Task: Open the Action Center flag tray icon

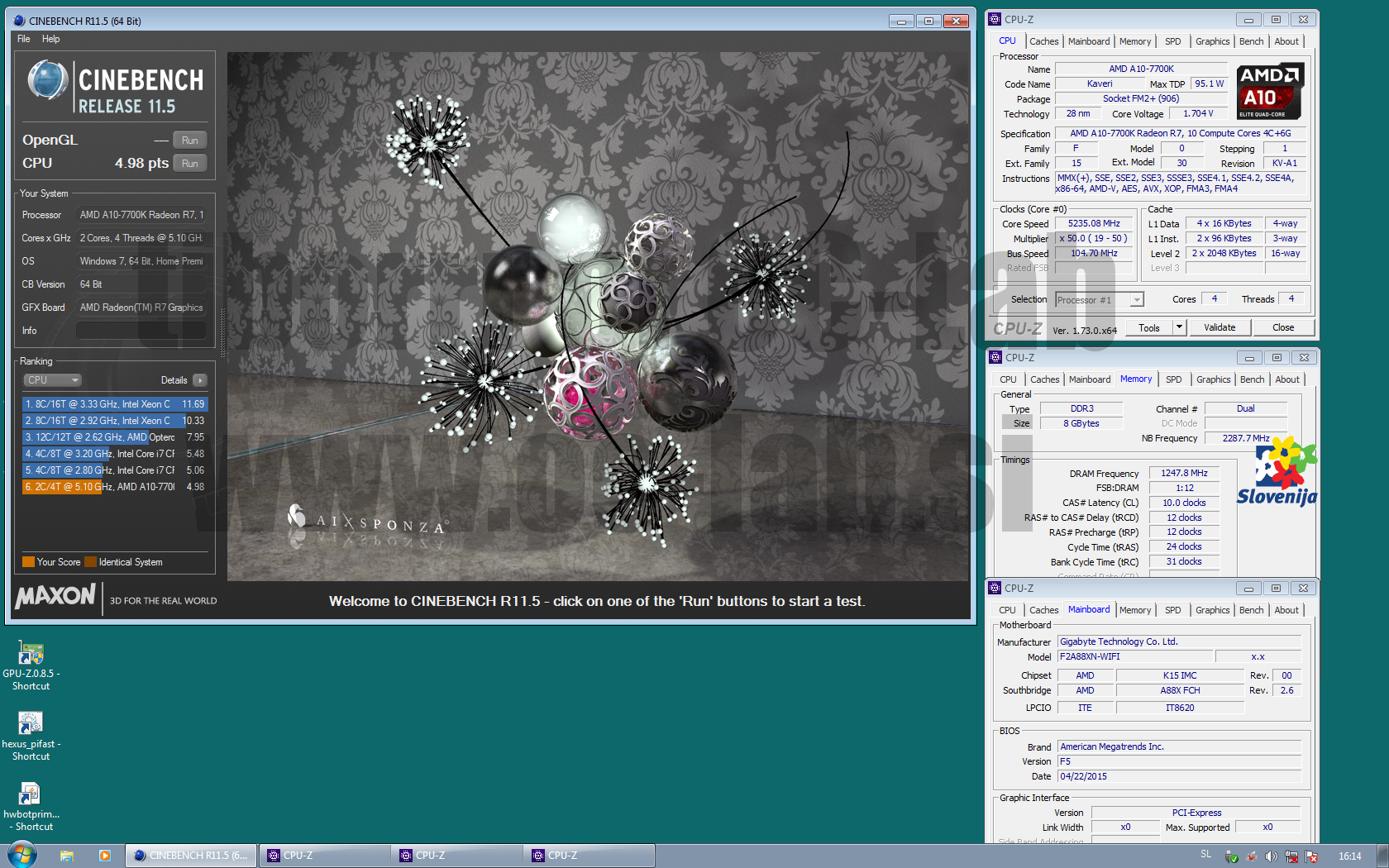Action: pos(1311,856)
